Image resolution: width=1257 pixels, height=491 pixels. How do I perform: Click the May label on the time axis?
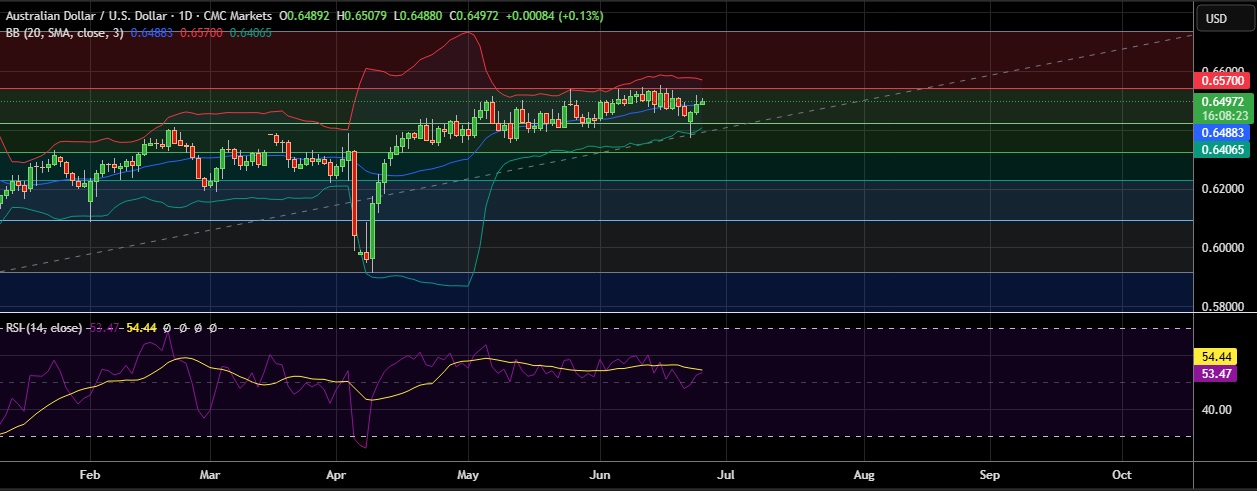pos(469,476)
